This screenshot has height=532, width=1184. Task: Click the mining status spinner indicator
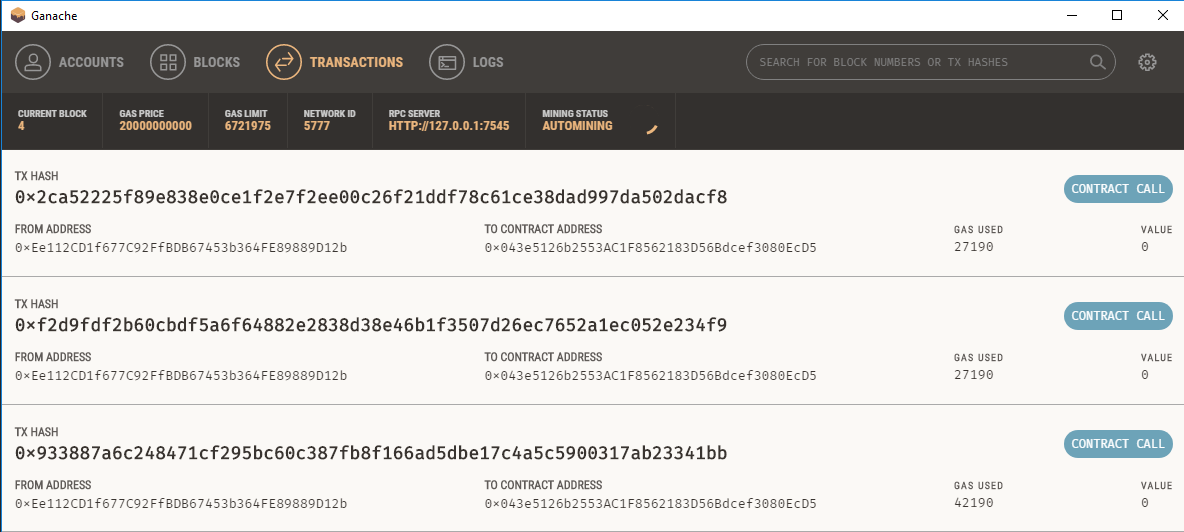click(652, 129)
